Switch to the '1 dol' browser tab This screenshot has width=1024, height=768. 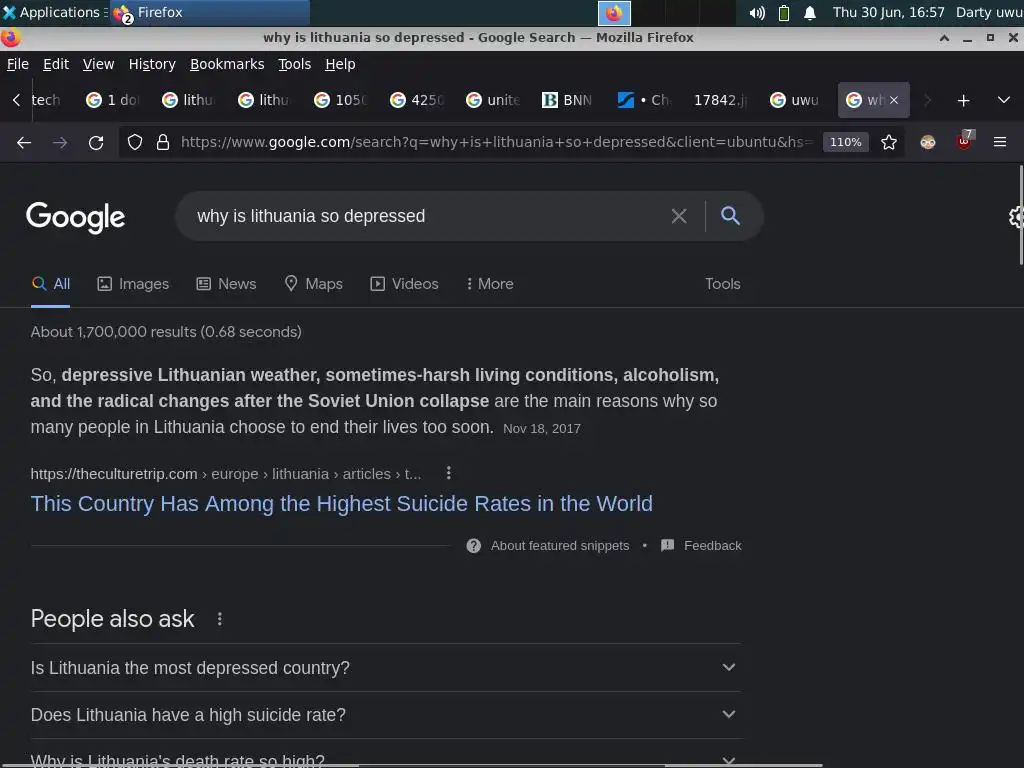click(x=112, y=100)
